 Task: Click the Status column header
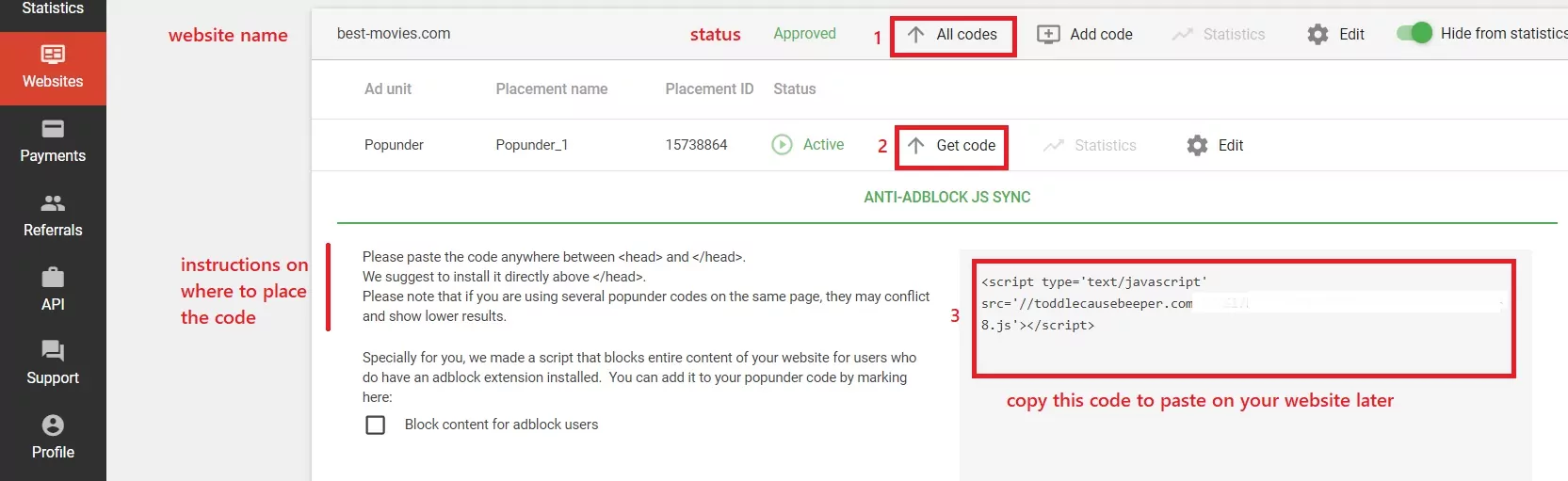794,88
